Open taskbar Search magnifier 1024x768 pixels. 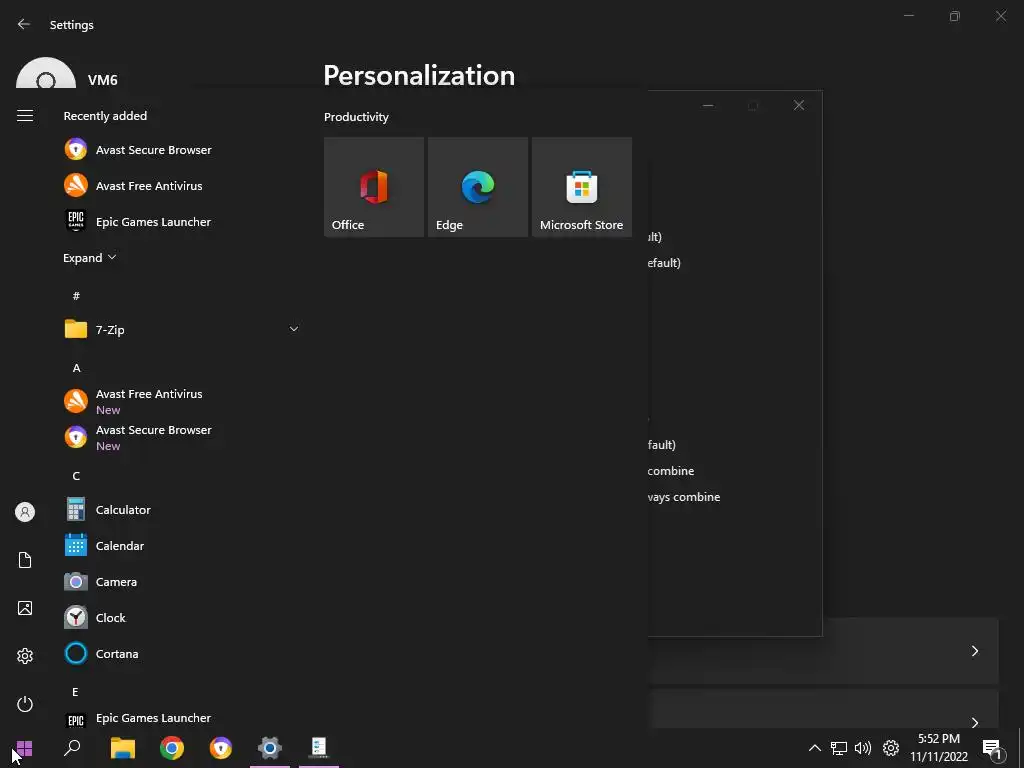pyautogui.click(x=72, y=748)
